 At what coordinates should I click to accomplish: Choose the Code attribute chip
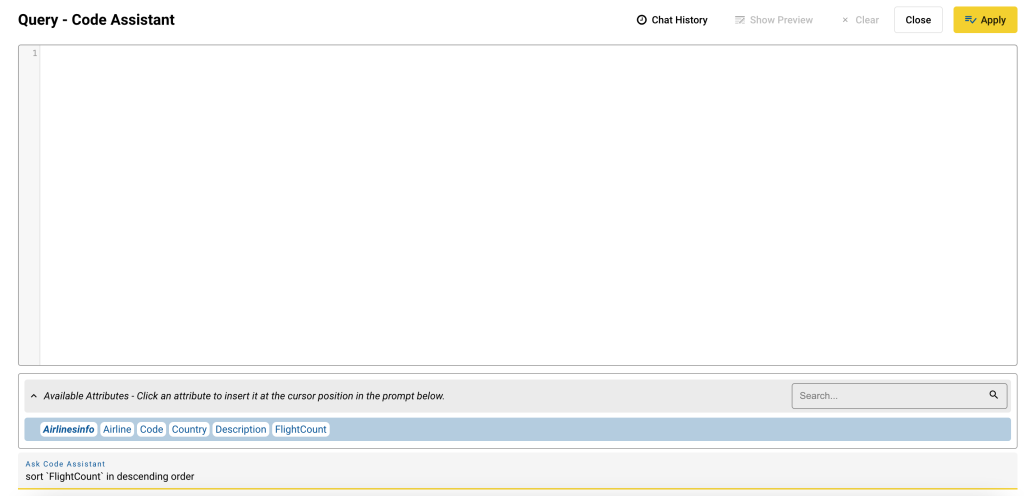point(151,429)
